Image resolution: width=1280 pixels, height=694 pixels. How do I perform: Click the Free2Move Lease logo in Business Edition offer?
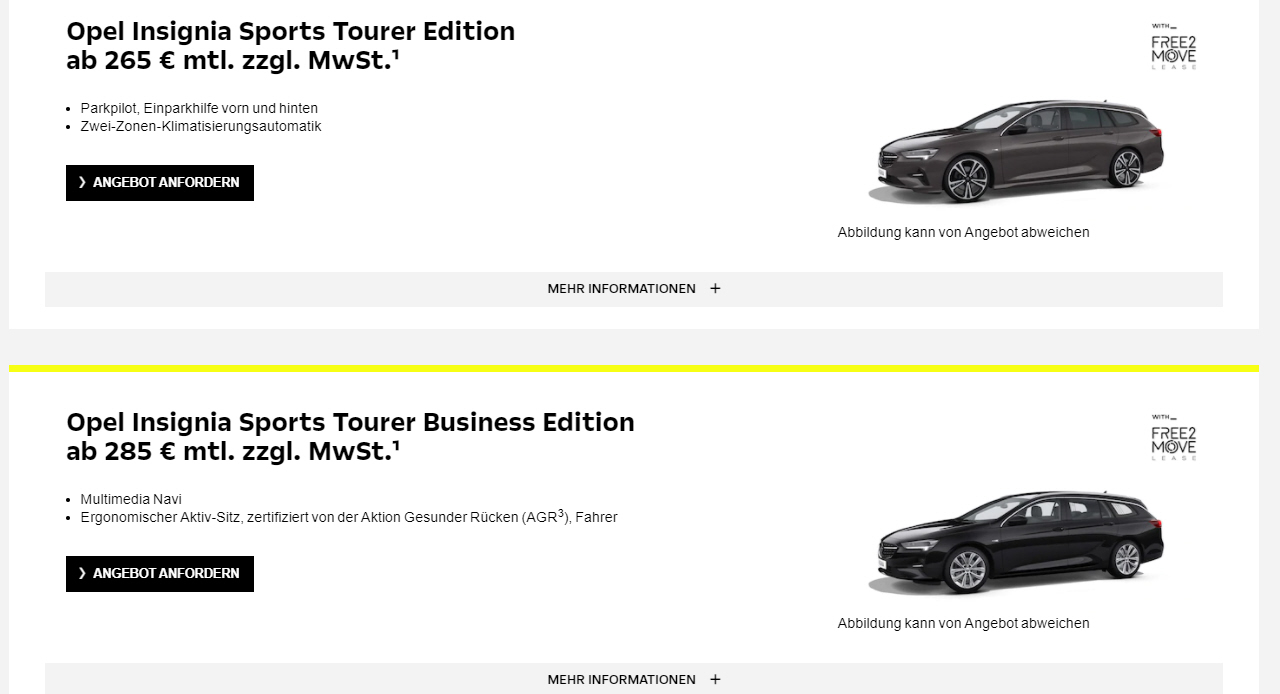tap(1173, 437)
